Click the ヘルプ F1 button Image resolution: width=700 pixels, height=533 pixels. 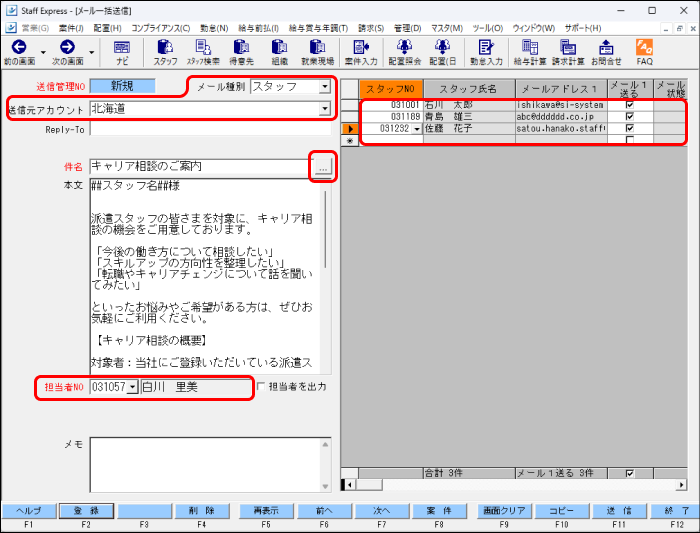(29, 511)
